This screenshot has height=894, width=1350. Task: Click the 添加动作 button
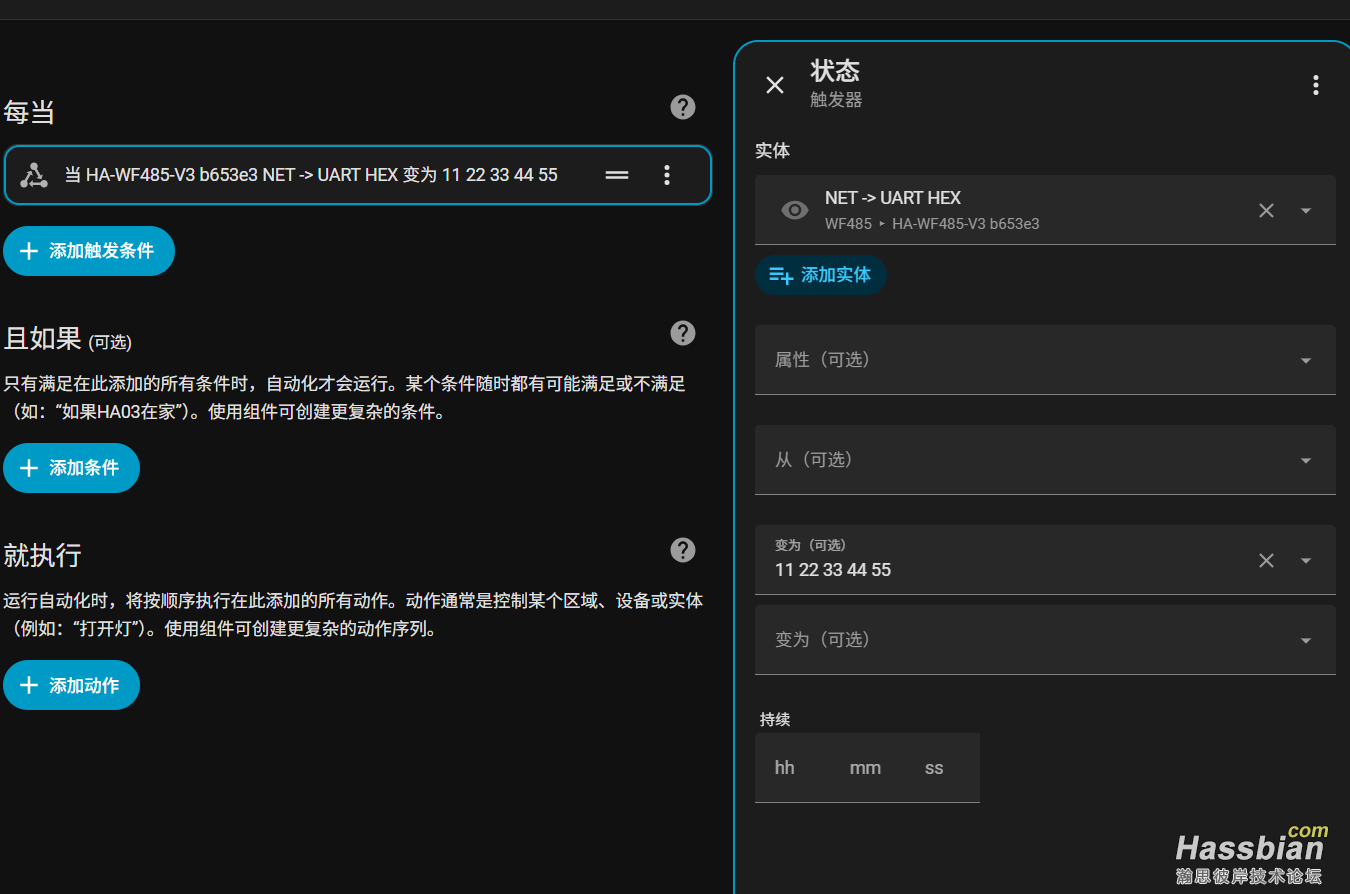pyautogui.click(x=71, y=685)
